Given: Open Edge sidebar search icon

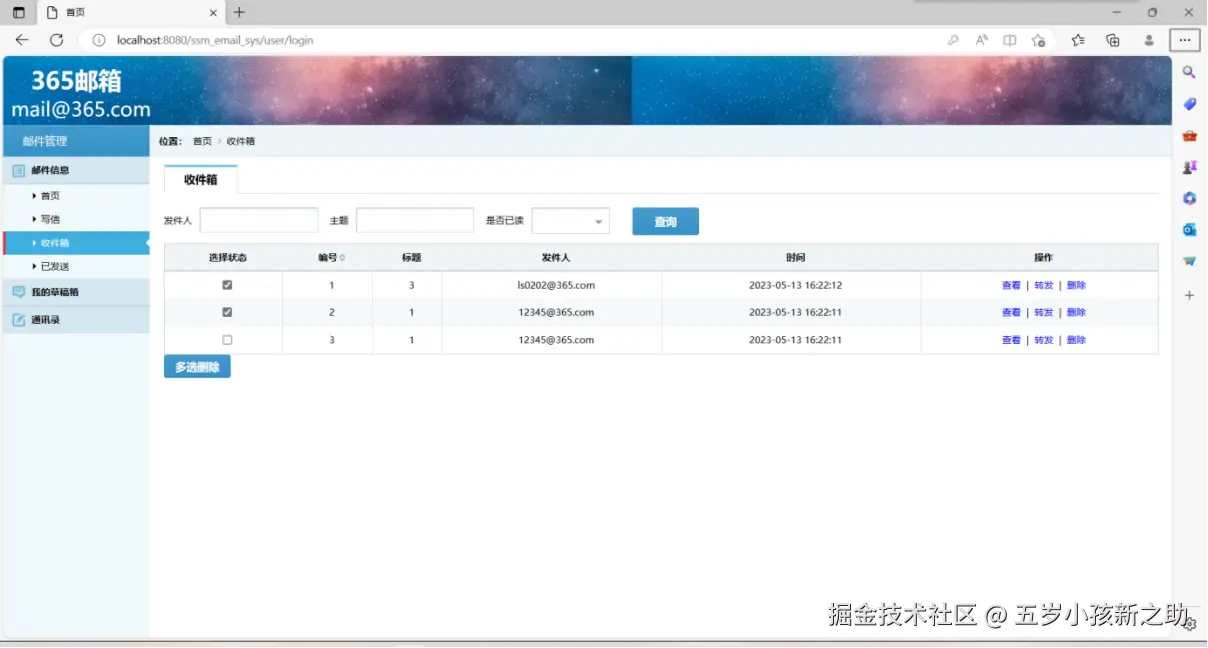Looking at the screenshot, I should coord(1188,71).
